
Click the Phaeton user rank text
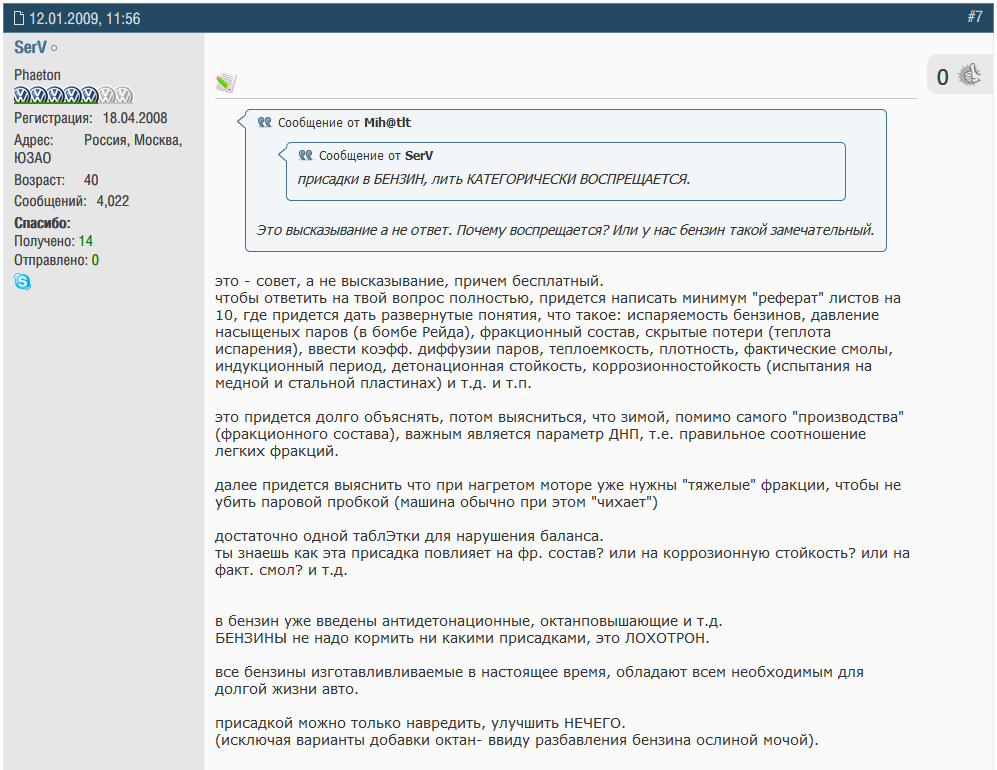tap(38, 75)
